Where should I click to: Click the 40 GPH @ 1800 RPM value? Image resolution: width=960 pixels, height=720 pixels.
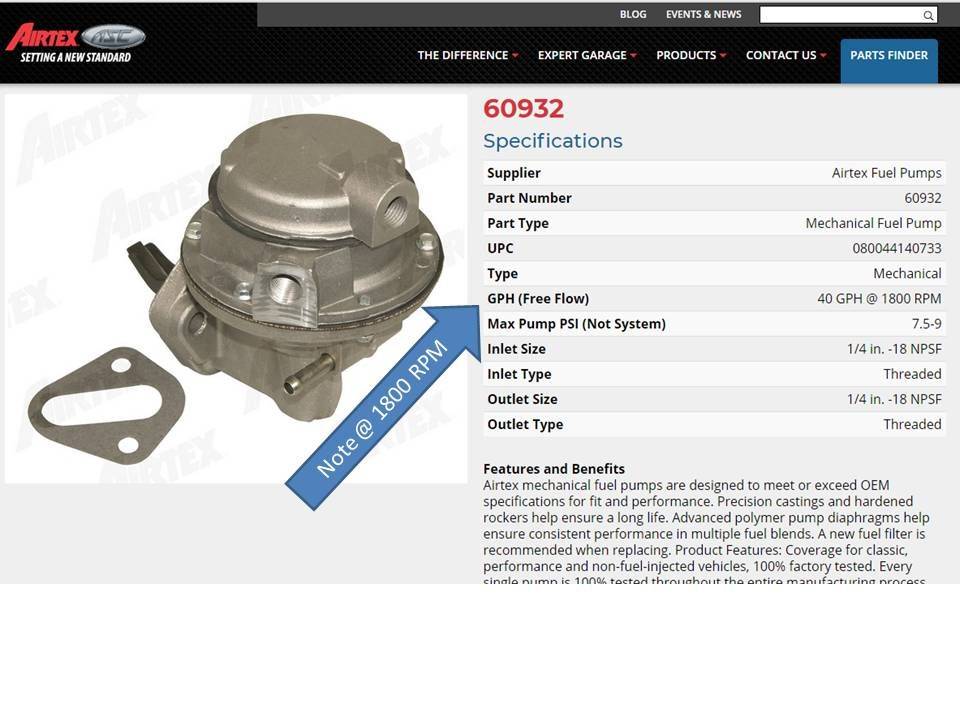pyautogui.click(x=879, y=299)
